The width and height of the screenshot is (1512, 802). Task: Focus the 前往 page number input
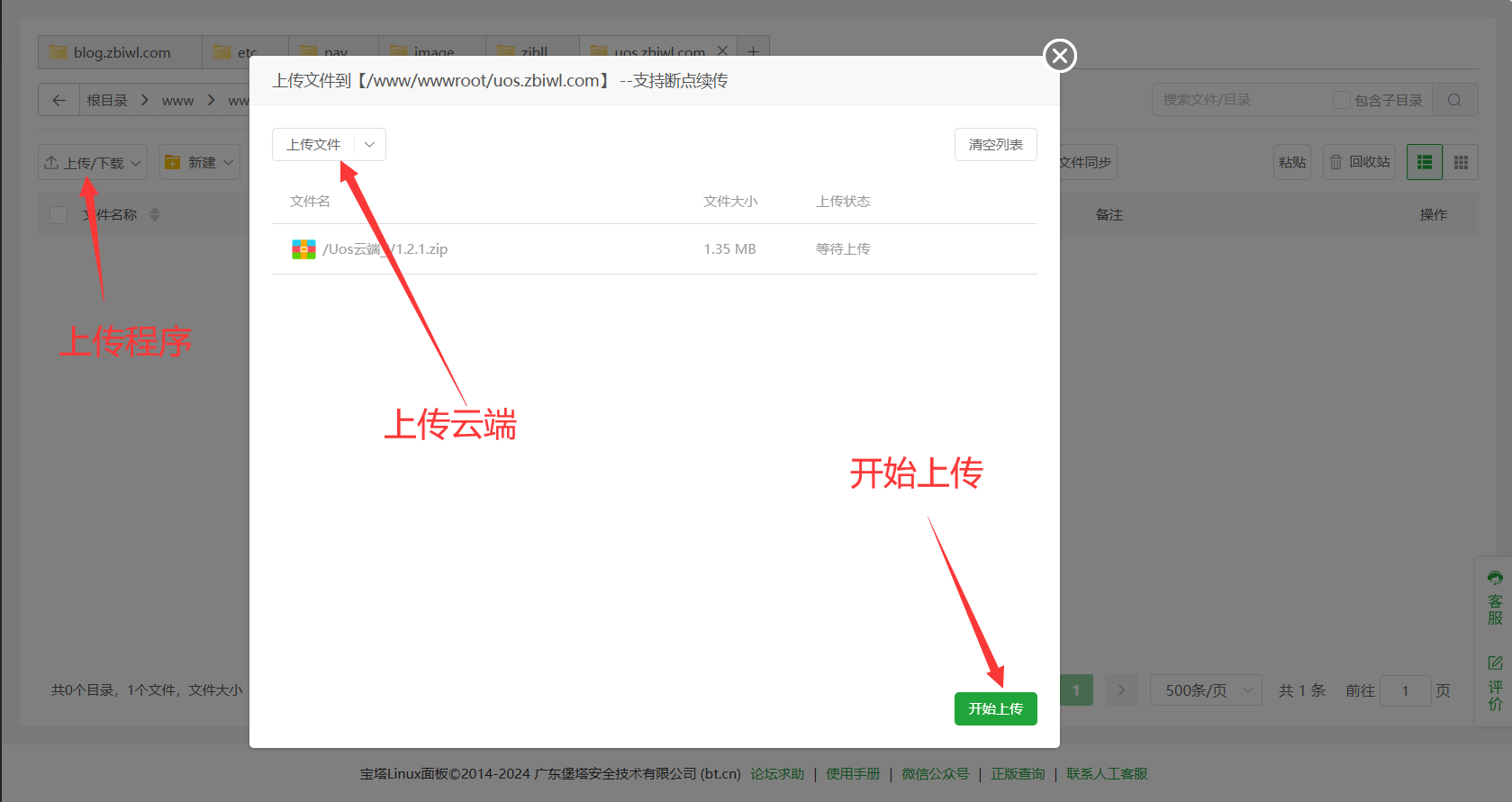click(x=1405, y=690)
